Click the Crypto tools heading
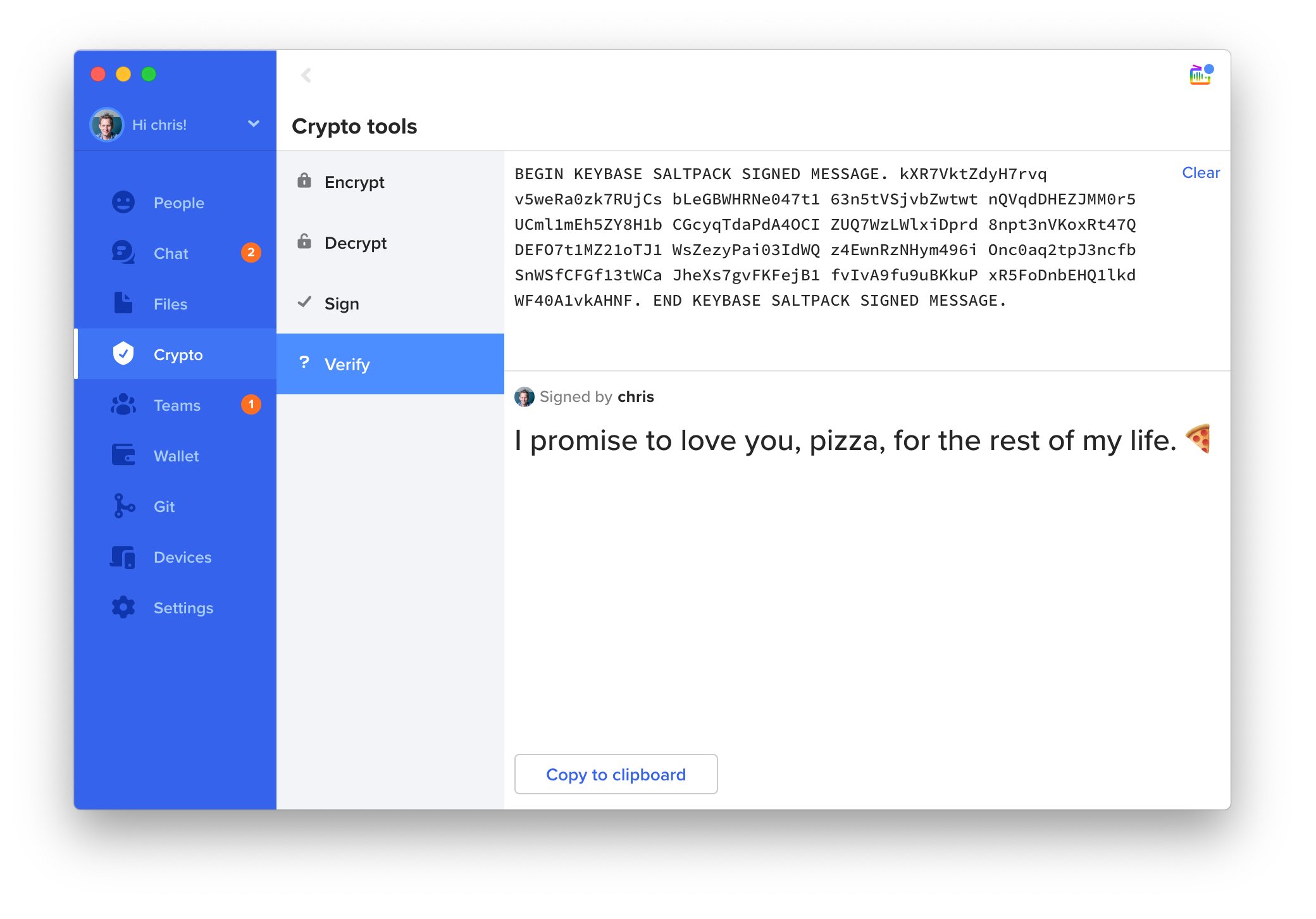Image resolution: width=1316 pixels, height=919 pixels. (x=354, y=126)
